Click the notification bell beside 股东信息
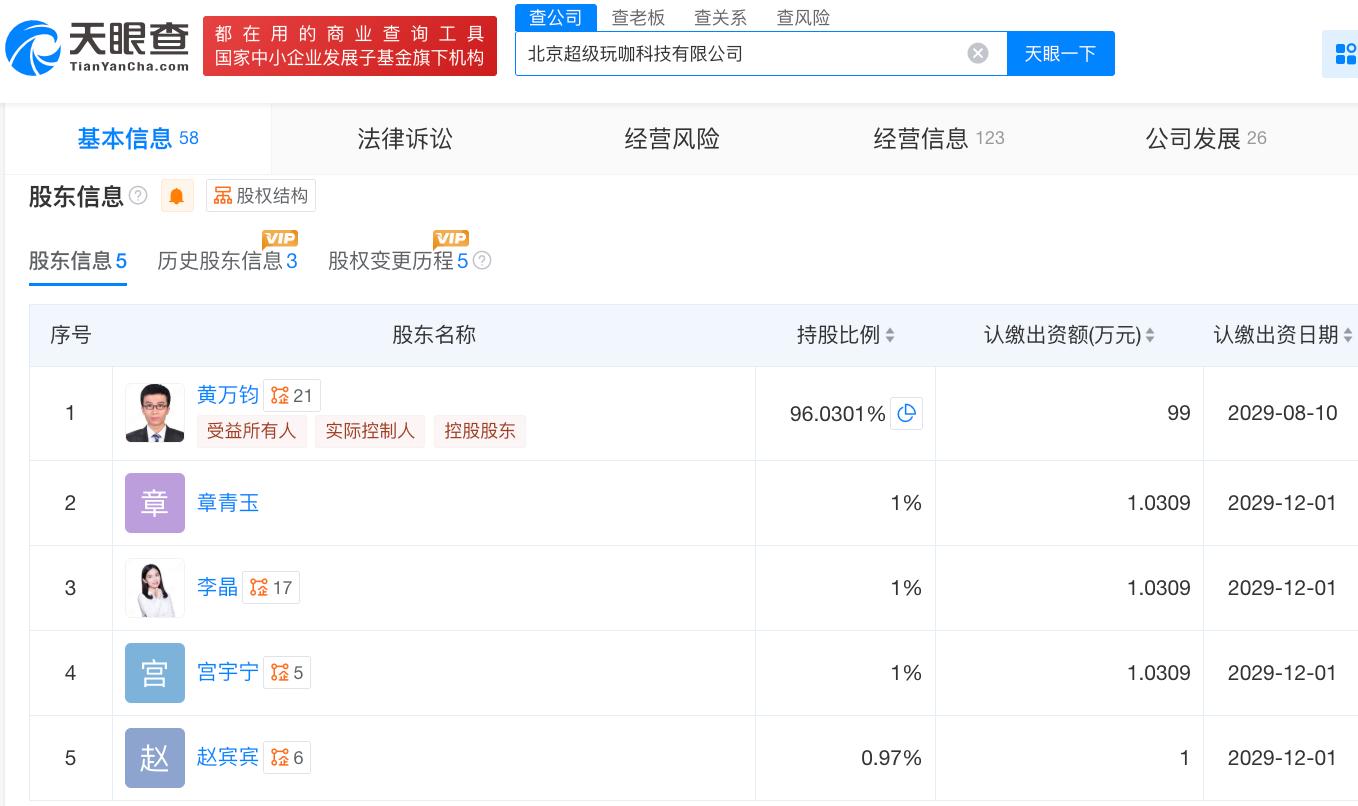Viewport: 1358px width, 806px height. point(176,196)
